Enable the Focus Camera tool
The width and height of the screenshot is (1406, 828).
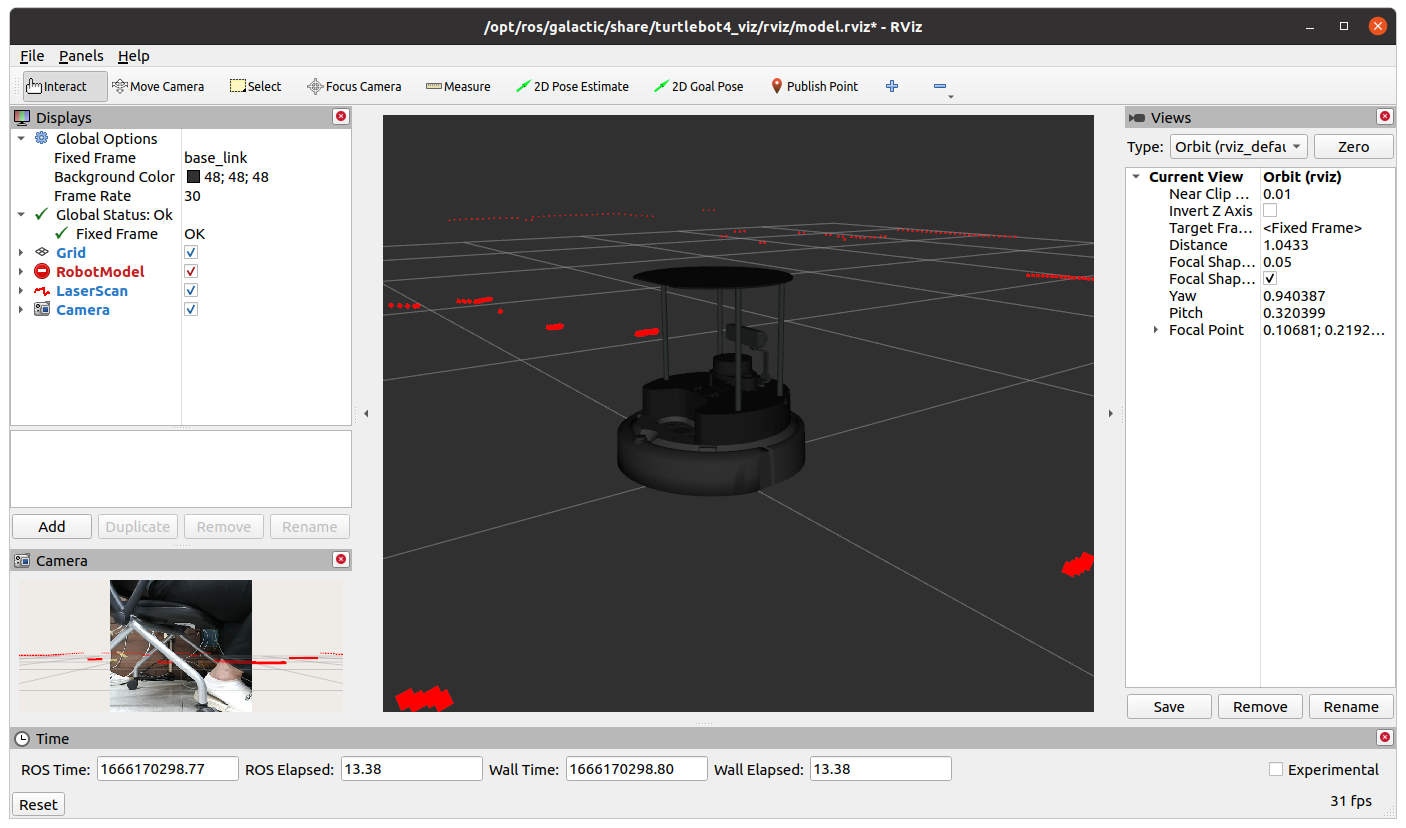tap(353, 86)
